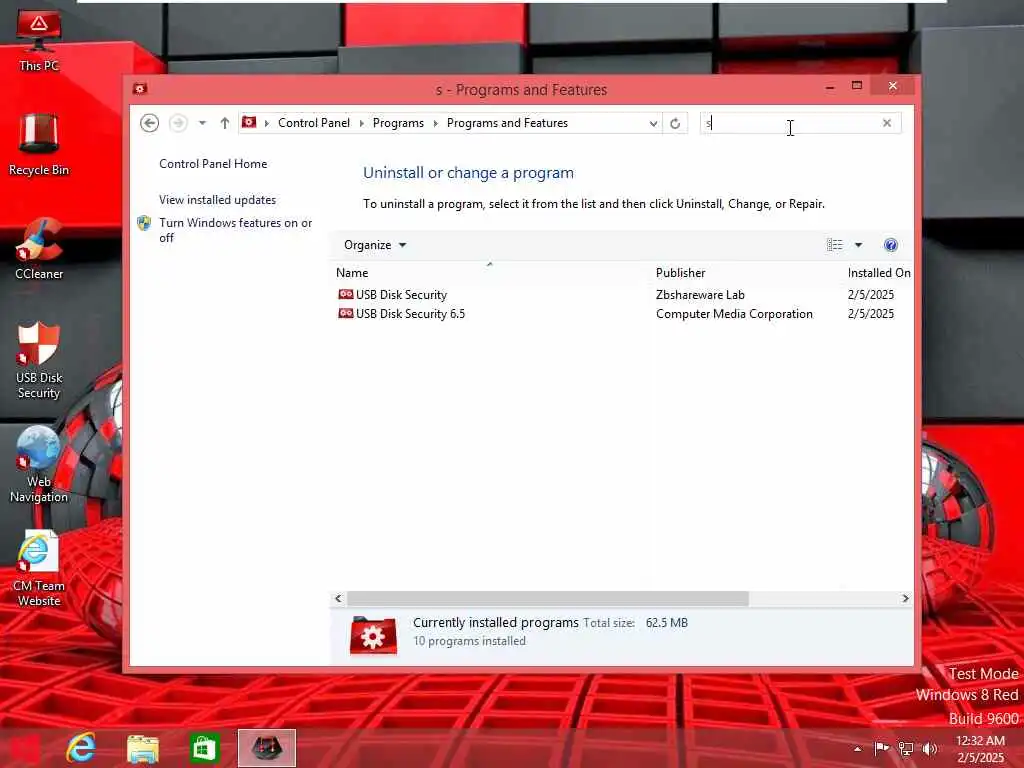Open This PC desktop icon
The image size is (1024, 768).
[x=39, y=39]
